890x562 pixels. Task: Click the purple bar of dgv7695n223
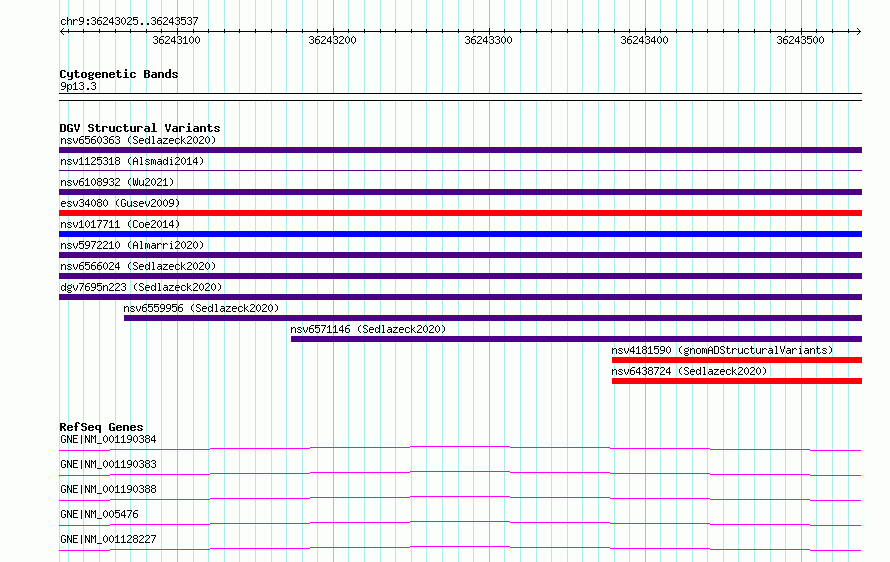click(460, 297)
